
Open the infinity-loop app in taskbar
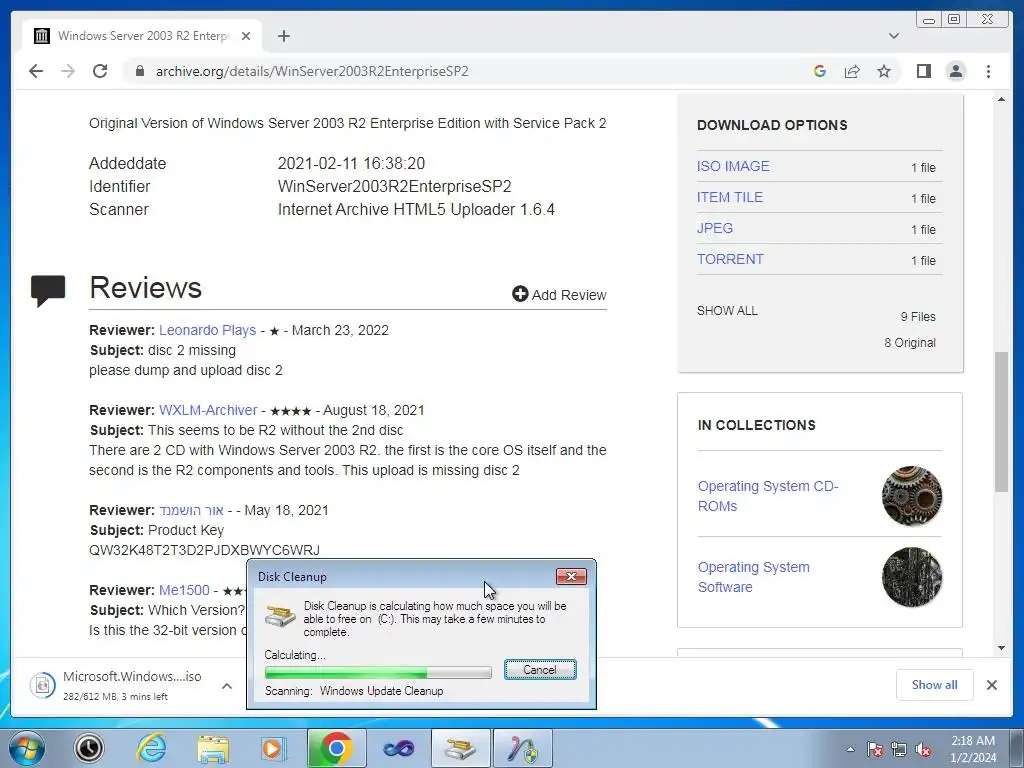398,748
